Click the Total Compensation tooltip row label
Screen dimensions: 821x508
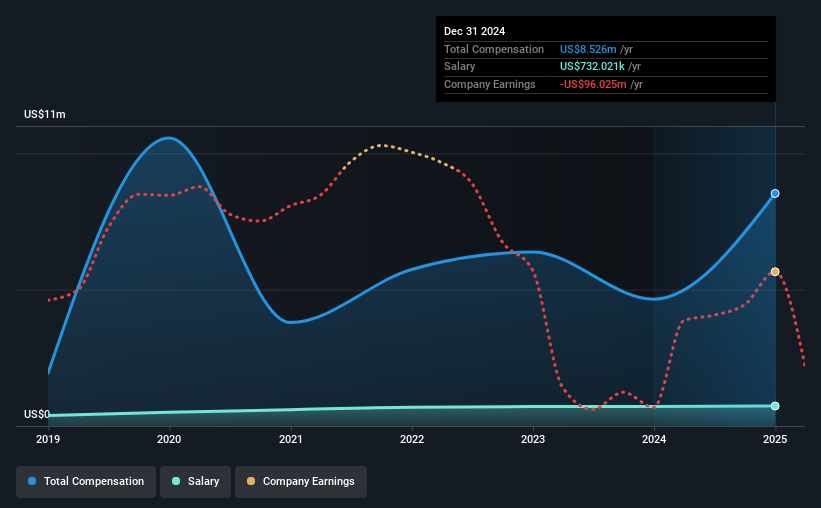click(494, 49)
